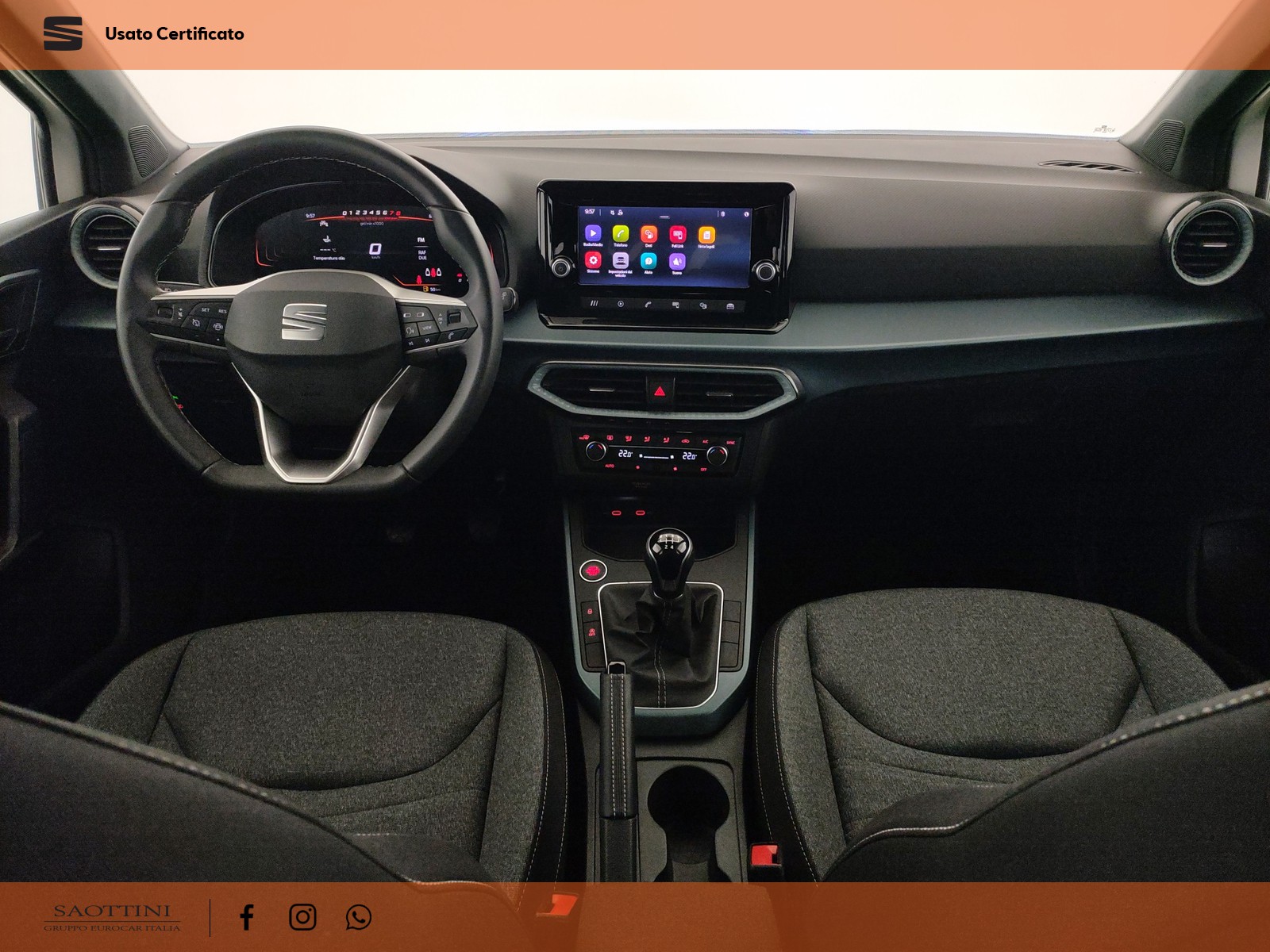Click the fan speed bar indicator

coord(656,456)
